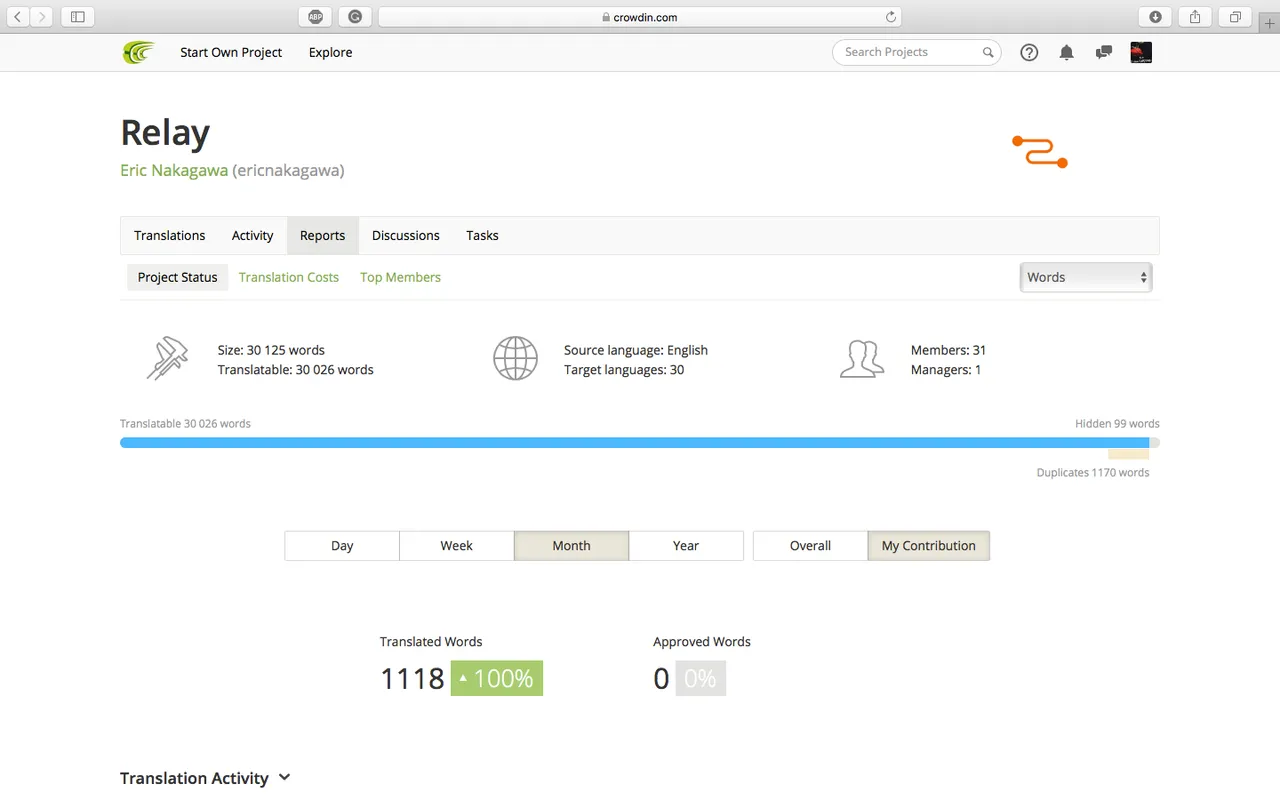Click the gray 0% approved badge

[x=700, y=678]
